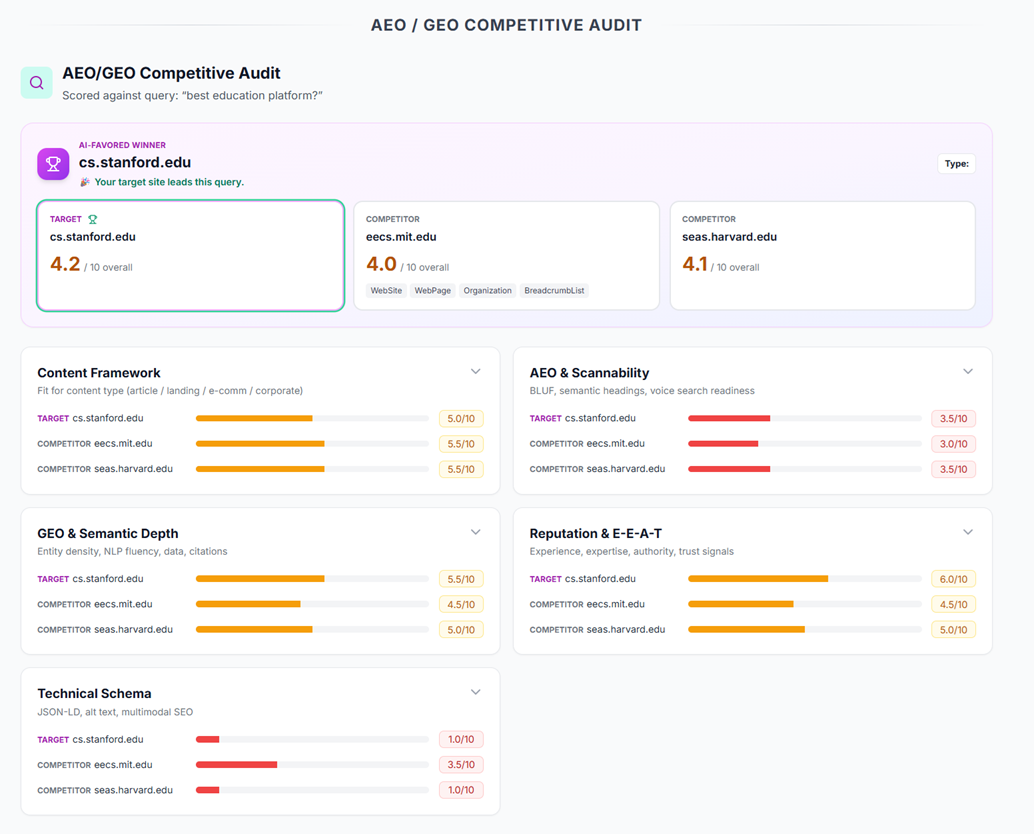Click the BreadcrumbList schema tag
Screen dimensions: 1034x834
(x=554, y=291)
